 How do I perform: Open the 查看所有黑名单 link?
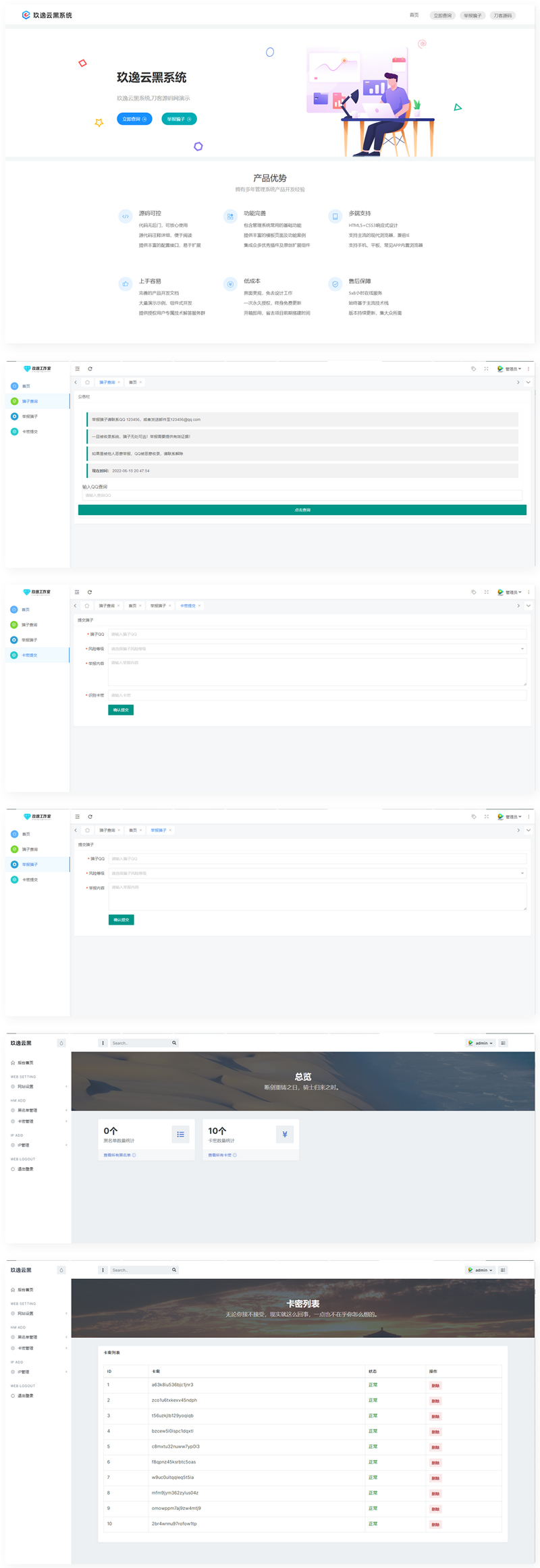coord(119,1155)
